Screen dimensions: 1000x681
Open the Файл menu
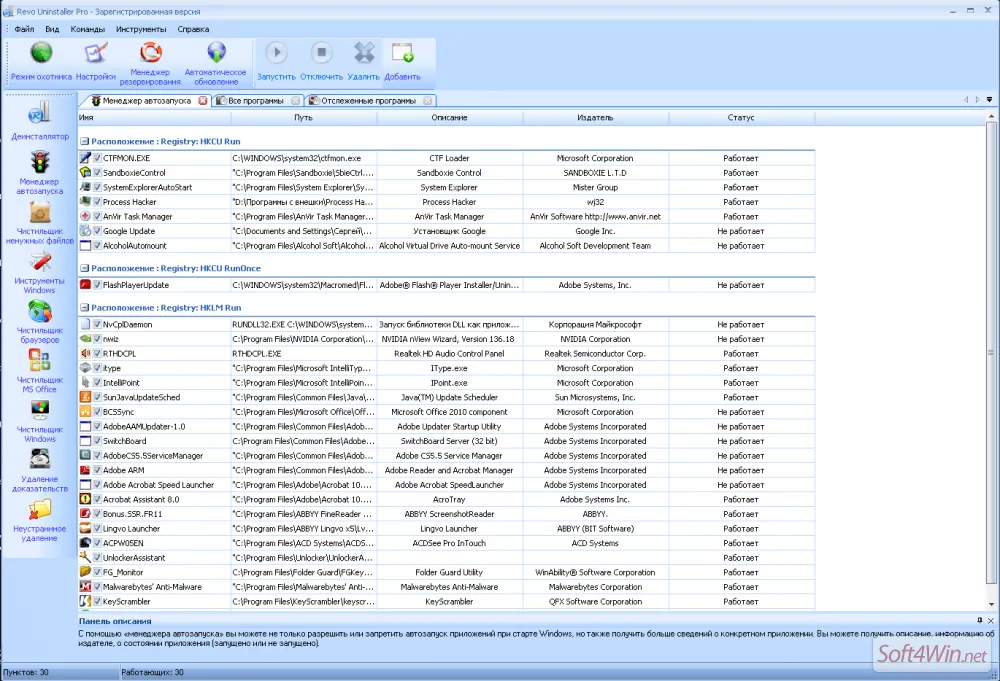(x=24, y=29)
